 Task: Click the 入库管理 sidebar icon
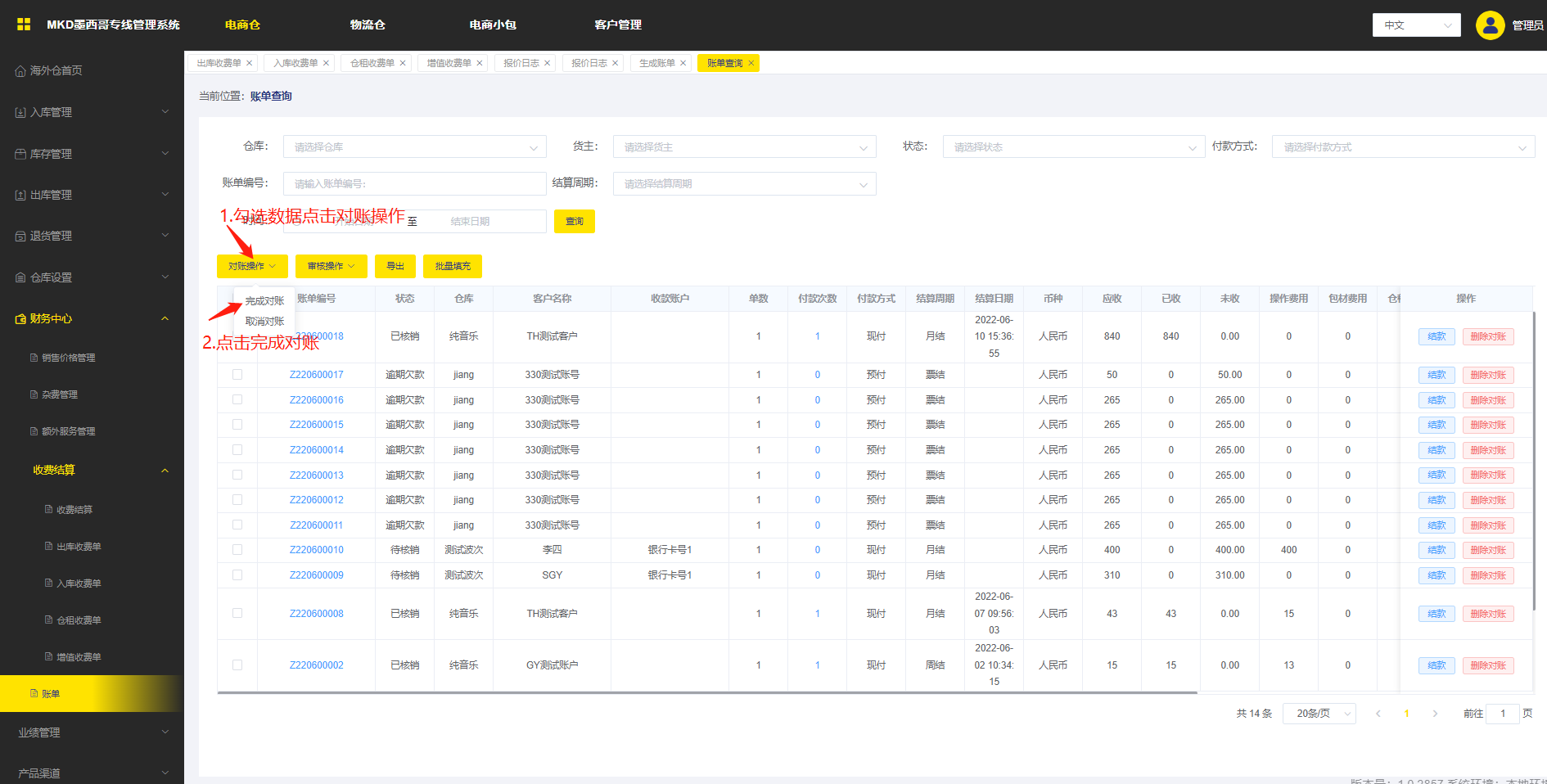click(x=20, y=112)
